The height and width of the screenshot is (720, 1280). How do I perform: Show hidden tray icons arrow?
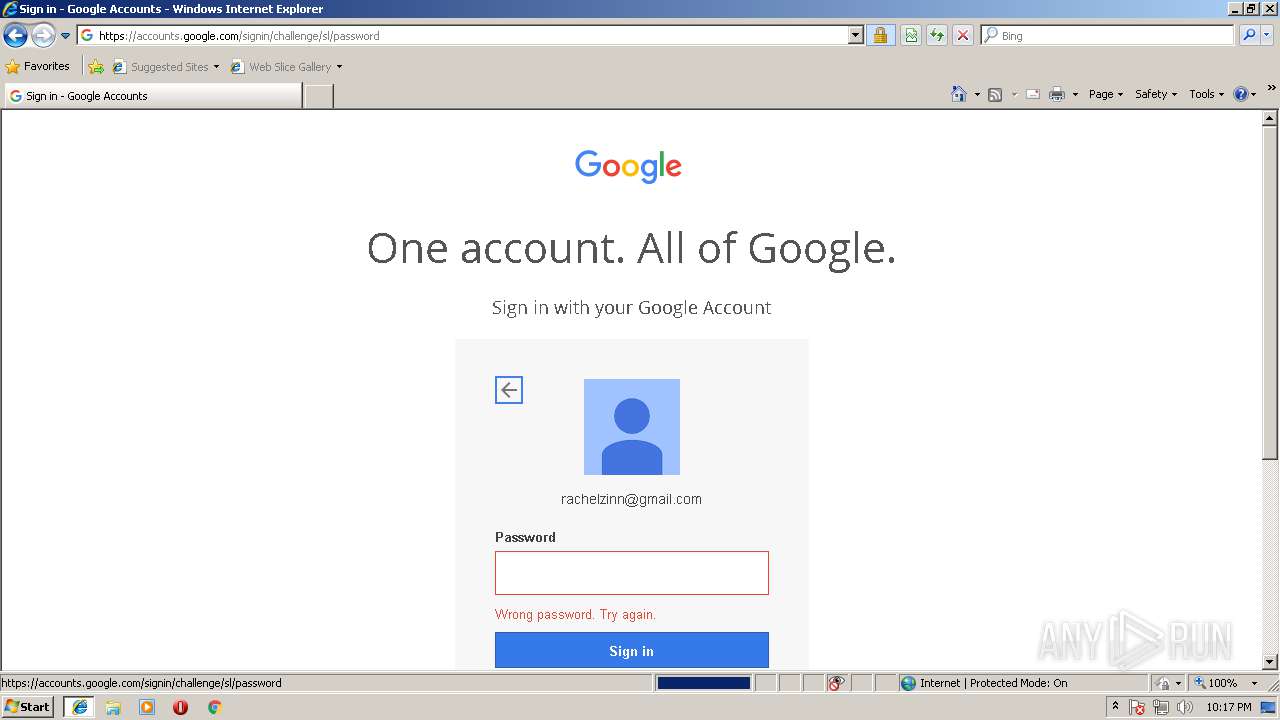coord(1116,706)
